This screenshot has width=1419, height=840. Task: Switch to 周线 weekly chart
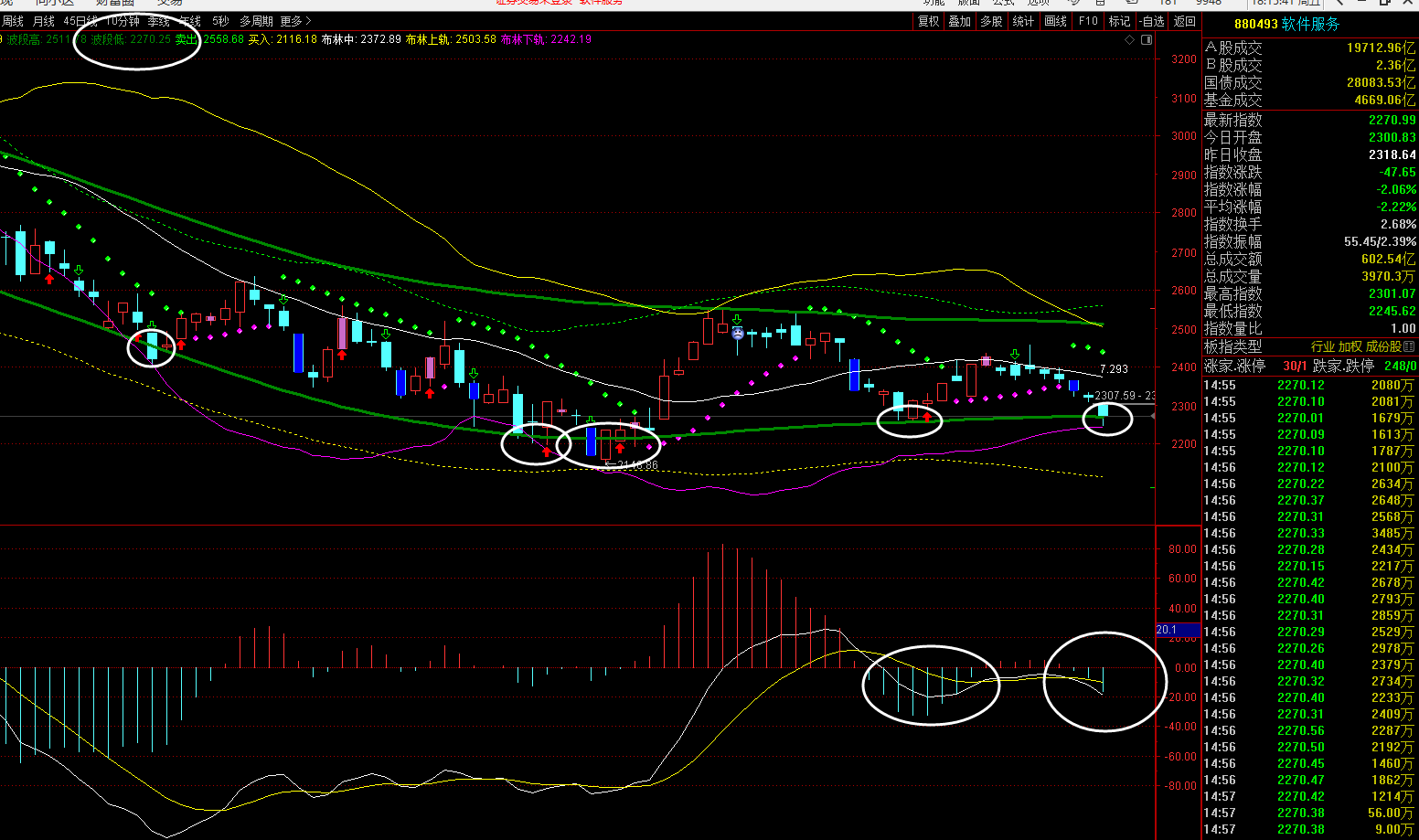[x=13, y=21]
